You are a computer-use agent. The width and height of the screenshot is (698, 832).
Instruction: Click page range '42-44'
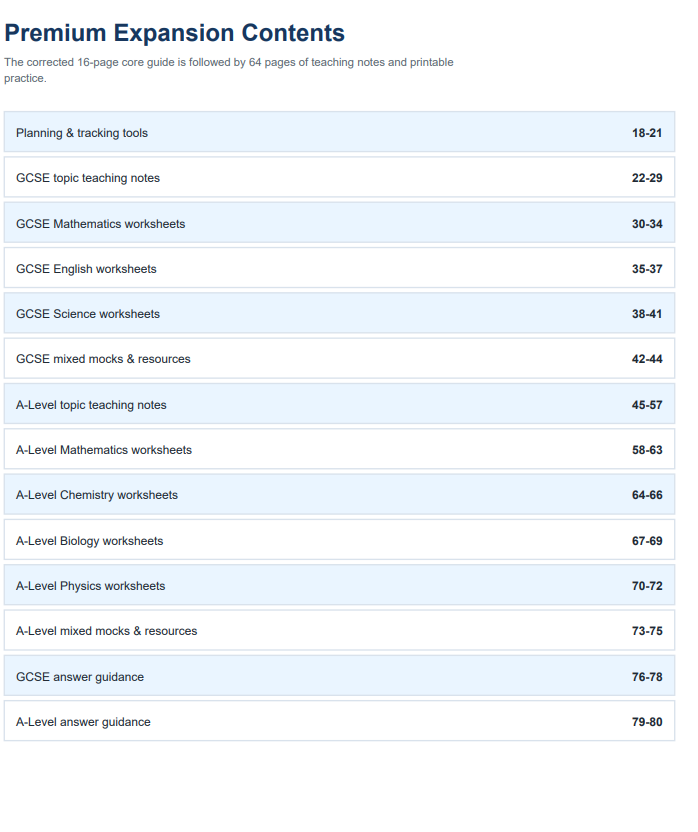(647, 359)
